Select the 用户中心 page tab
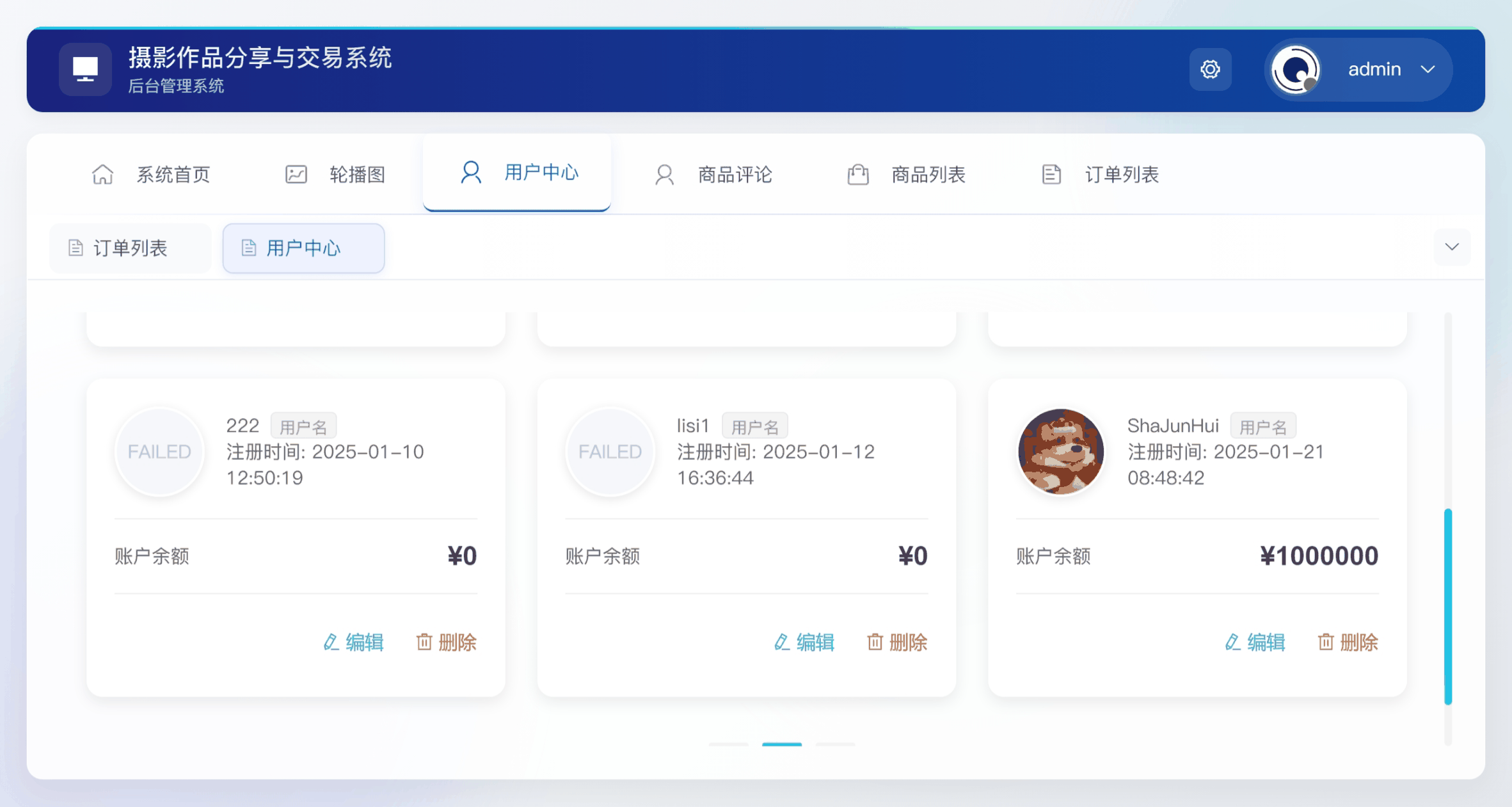 point(303,248)
